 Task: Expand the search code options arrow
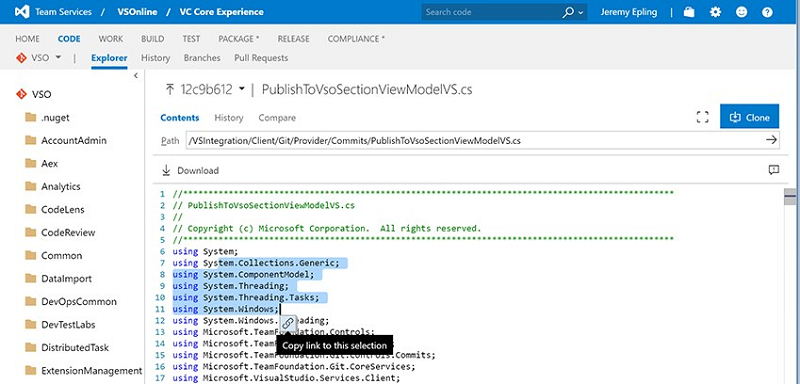pyautogui.click(x=581, y=13)
